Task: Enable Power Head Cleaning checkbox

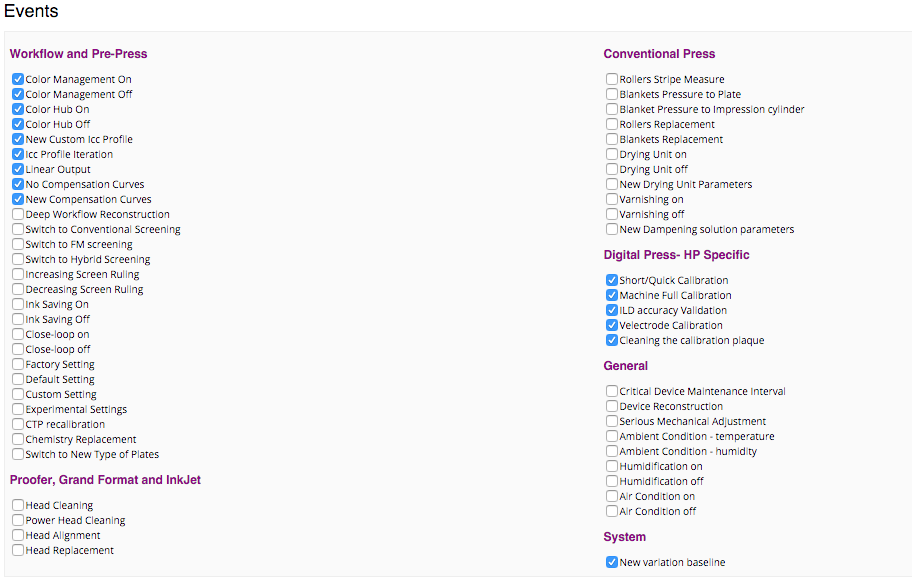Action: pyautogui.click(x=18, y=520)
